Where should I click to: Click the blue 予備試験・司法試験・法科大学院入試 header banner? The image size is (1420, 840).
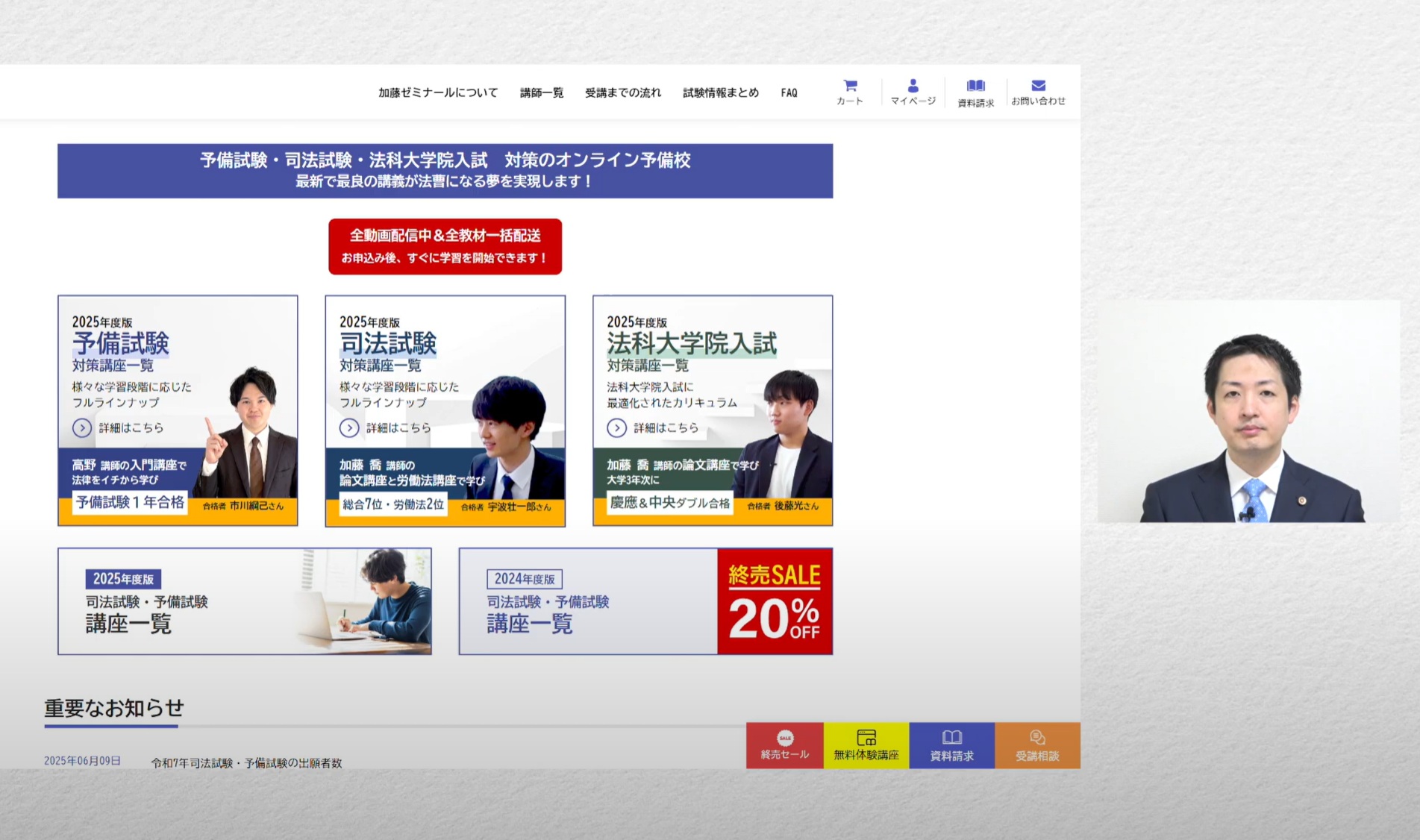coord(445,171)
